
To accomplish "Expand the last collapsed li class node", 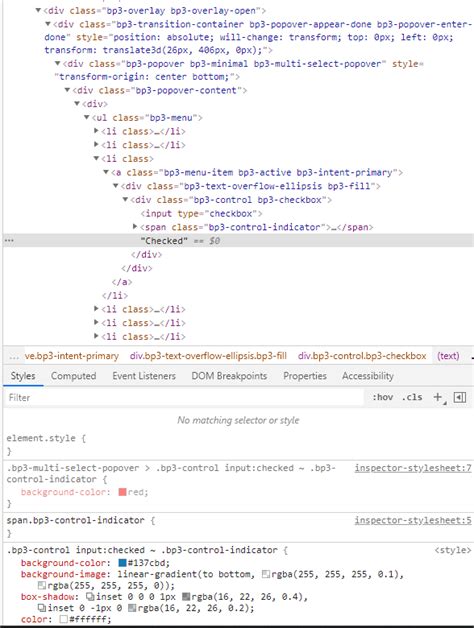I will pyautogui.click(x=96, y=336).
